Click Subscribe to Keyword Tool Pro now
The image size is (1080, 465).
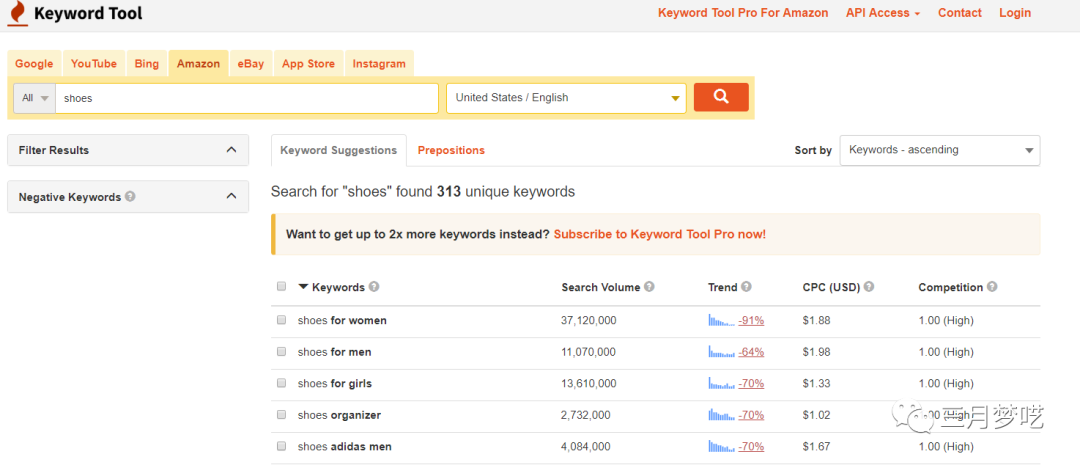pyautogui.click(x=660, y=234)
